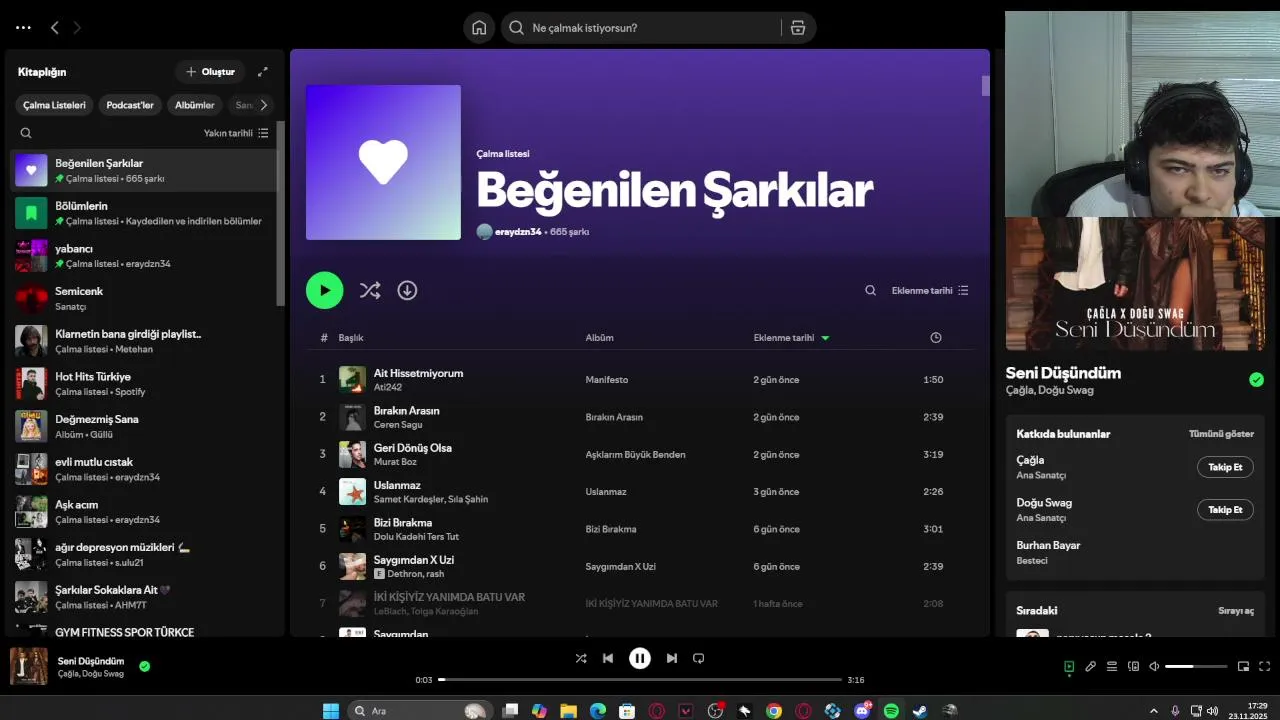Show hidden system tray icons chevron
Image resolution: width=1280 pixels, height=720 pixels.
click(x=1153, y=711)
